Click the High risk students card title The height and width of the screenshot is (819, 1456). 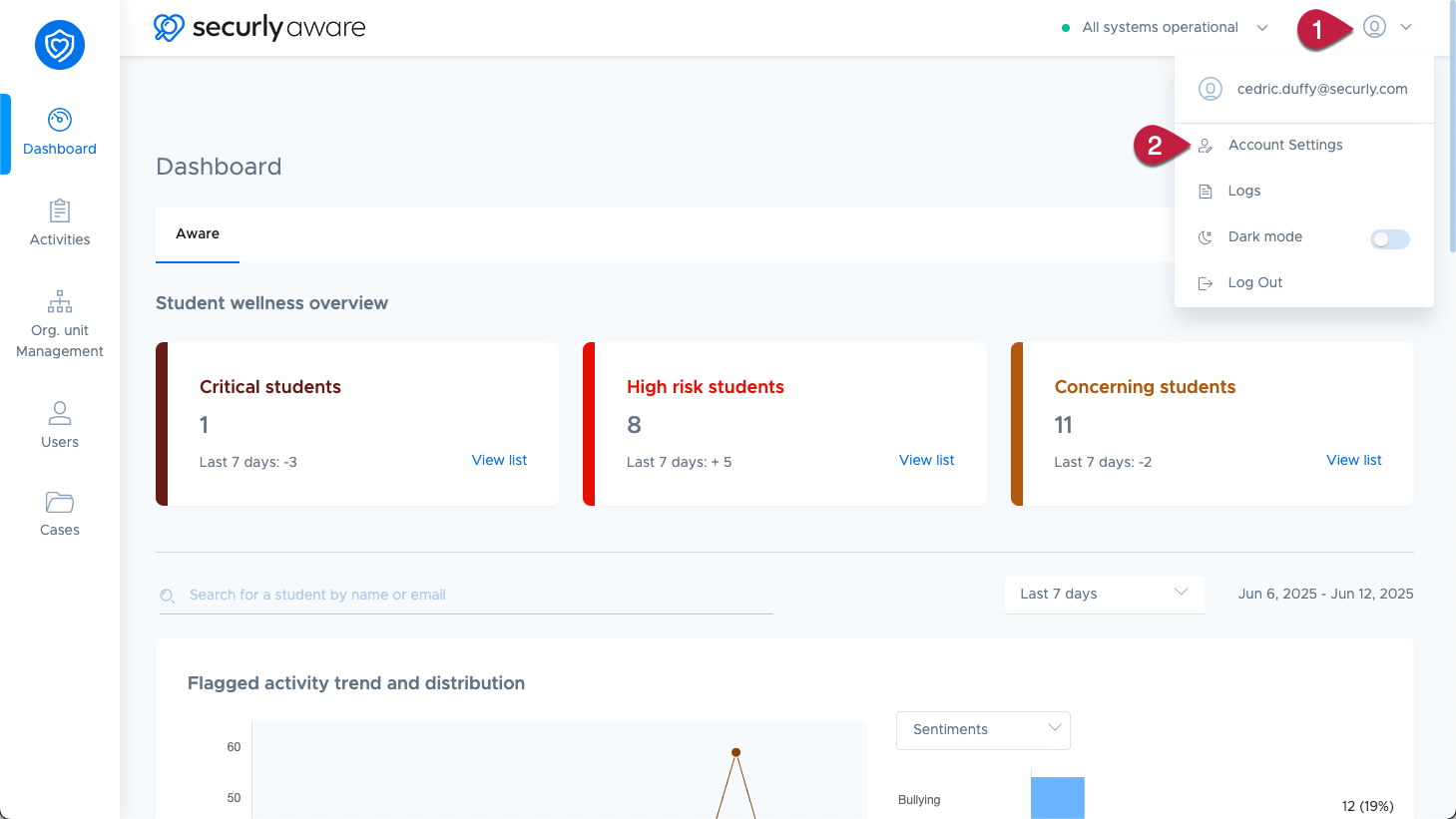coord(706,387)
